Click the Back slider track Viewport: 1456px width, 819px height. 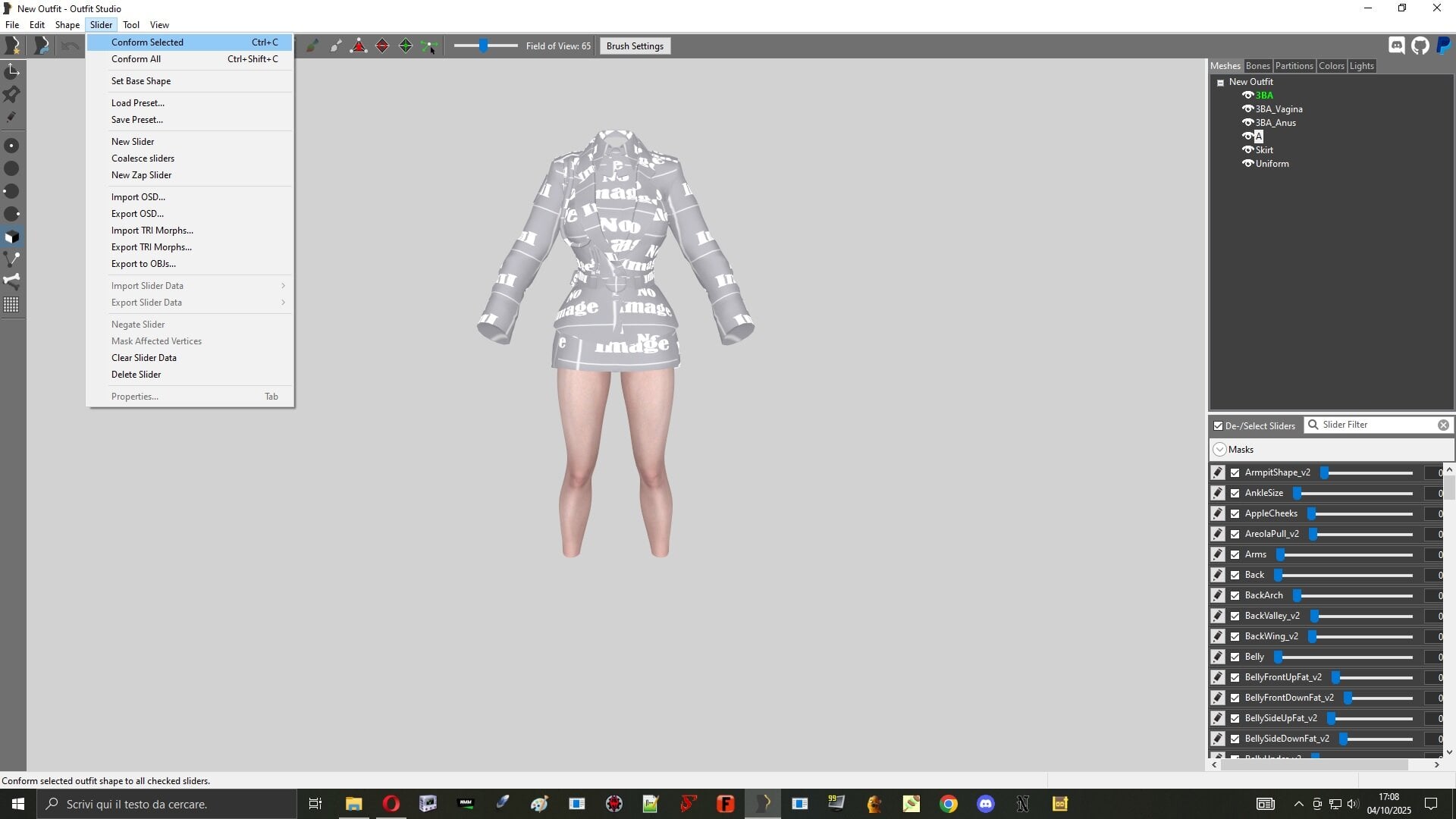(x=1345, y=576)
